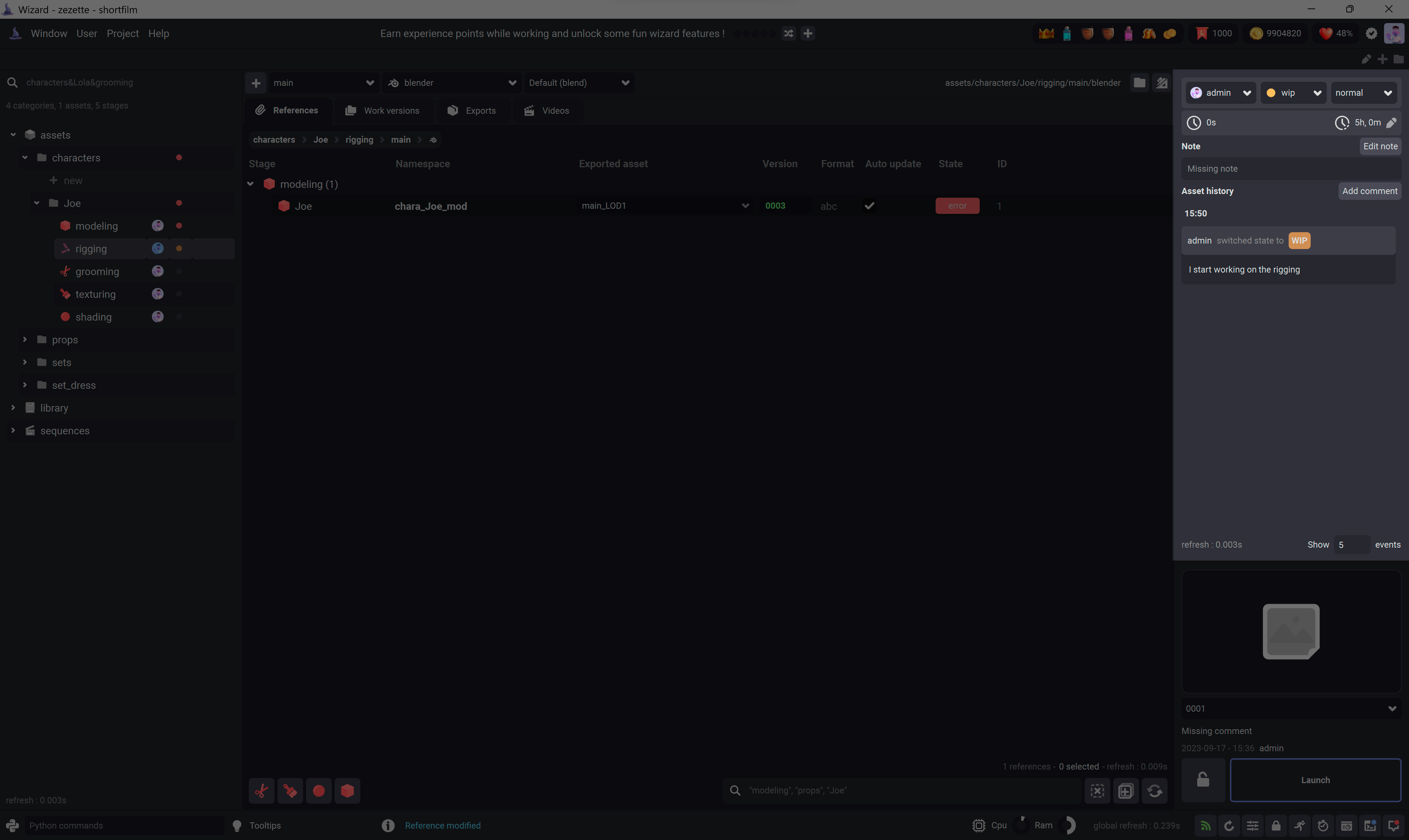This screenshot has width=1409, height=840.
Task: Toggle auto update checkmark for Joe reference
Action: click(x=870, y=206)
